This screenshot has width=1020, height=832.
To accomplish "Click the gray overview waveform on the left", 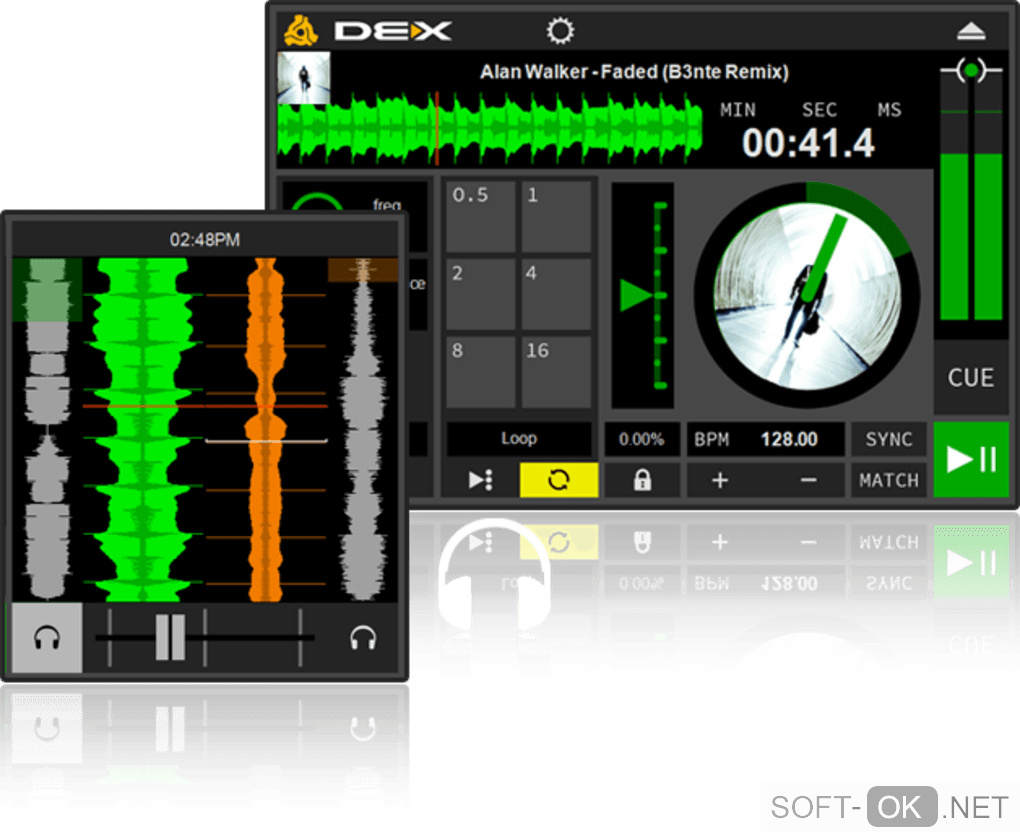I will point(47,429).
